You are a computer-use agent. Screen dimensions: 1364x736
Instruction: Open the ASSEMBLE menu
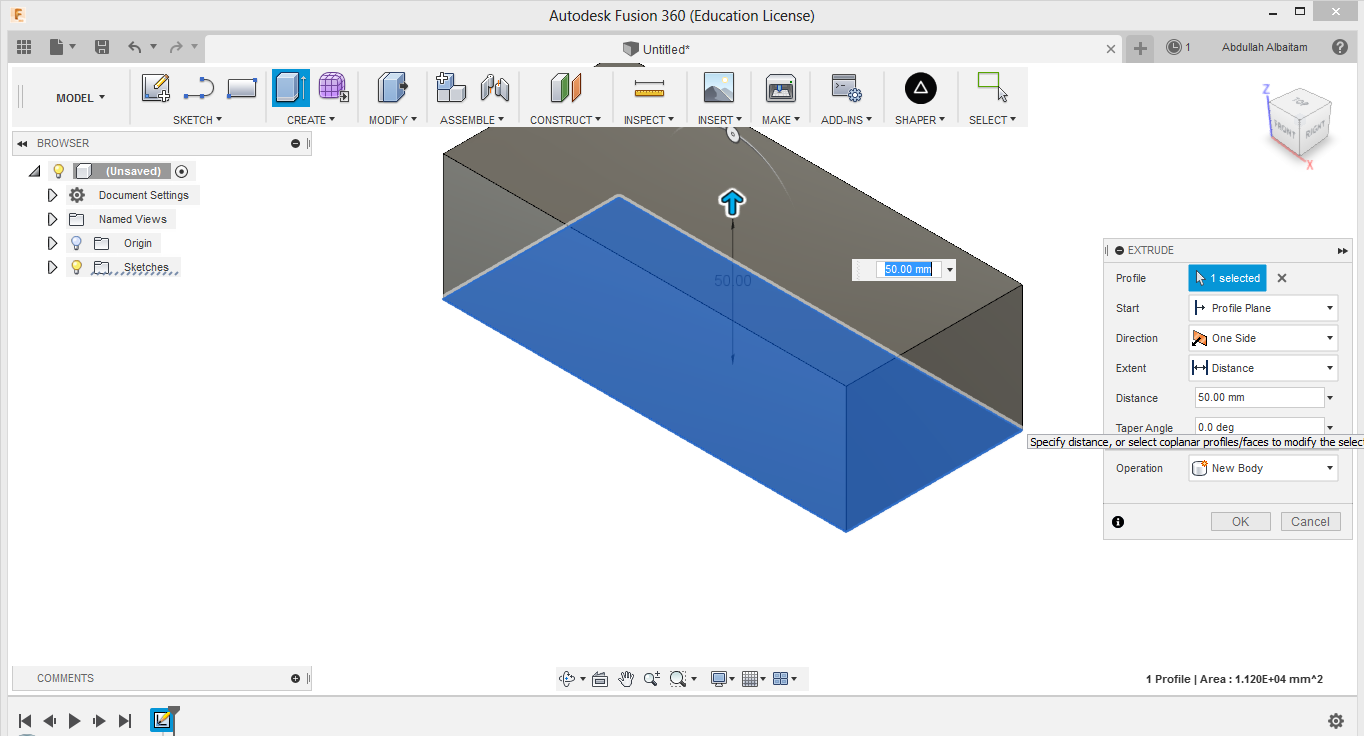[472, 120]
